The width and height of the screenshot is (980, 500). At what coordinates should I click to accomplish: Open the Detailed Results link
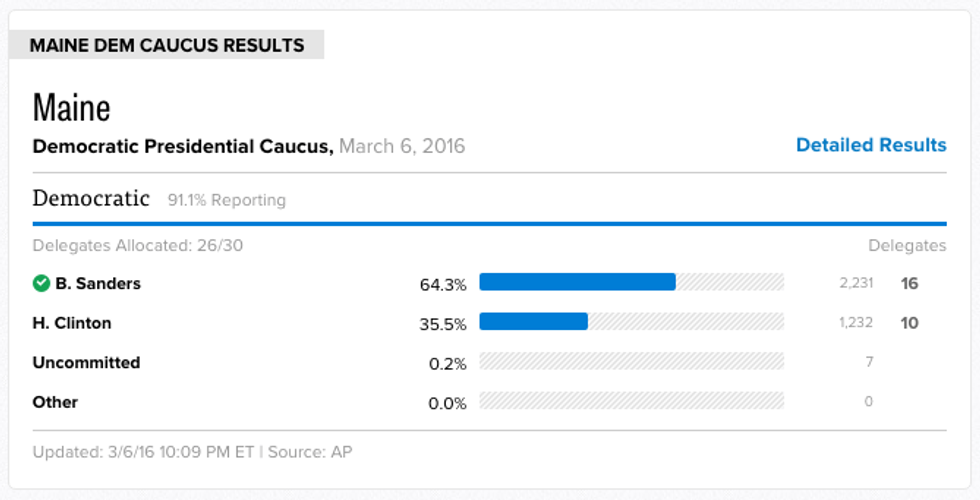[x=870, y=145]
